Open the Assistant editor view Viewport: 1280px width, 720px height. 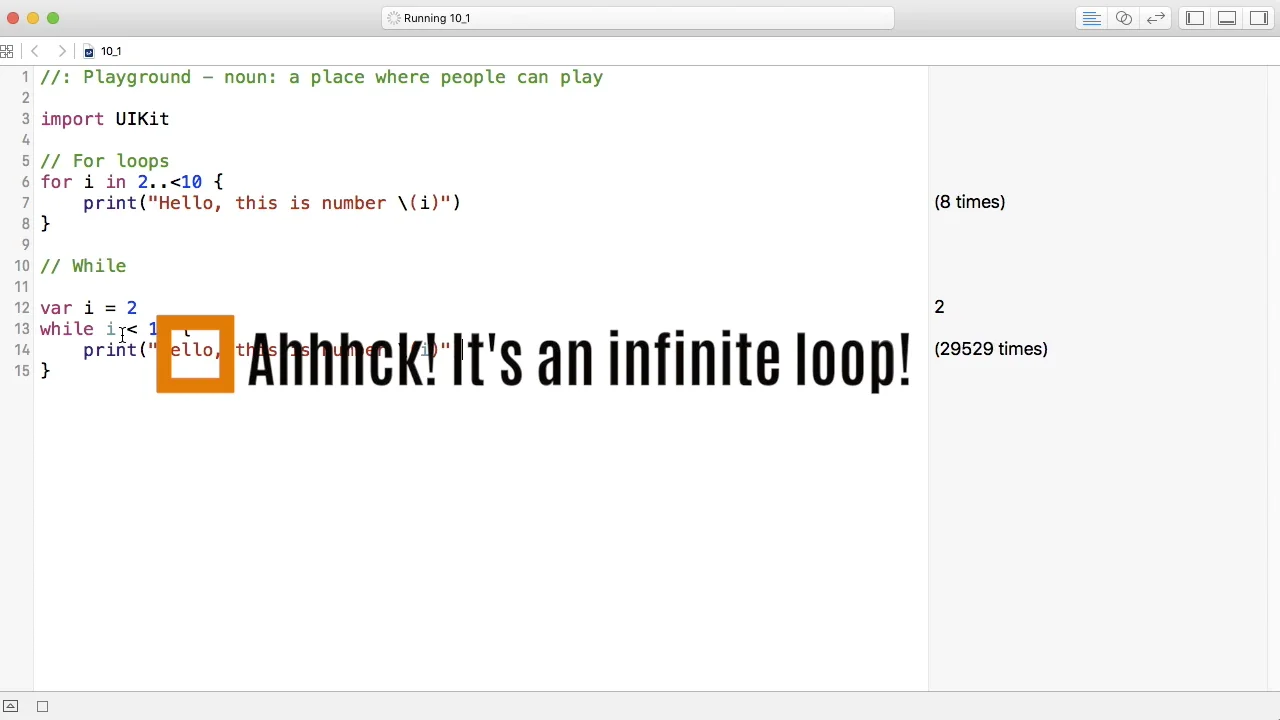tap(1124, 18)
